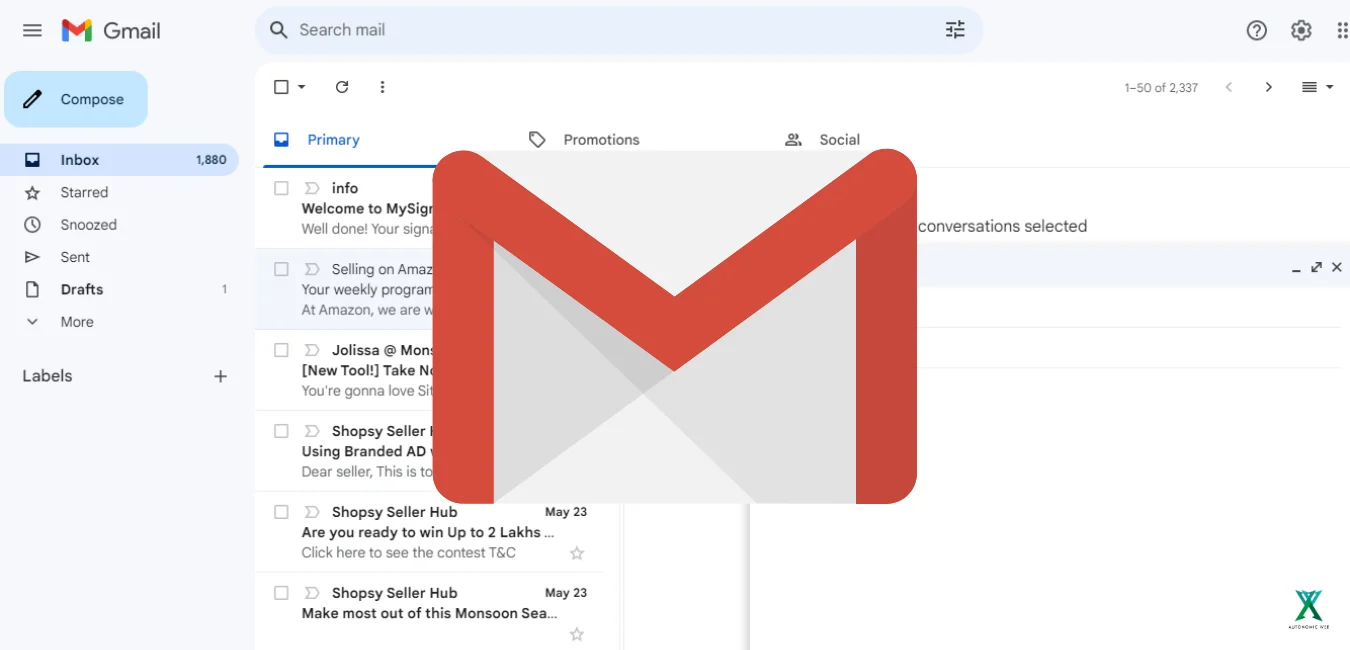This screenshot has height=650, width=1350.
Task: Star the 'Are you ready to win' email
Action: [x=577, y=553]
